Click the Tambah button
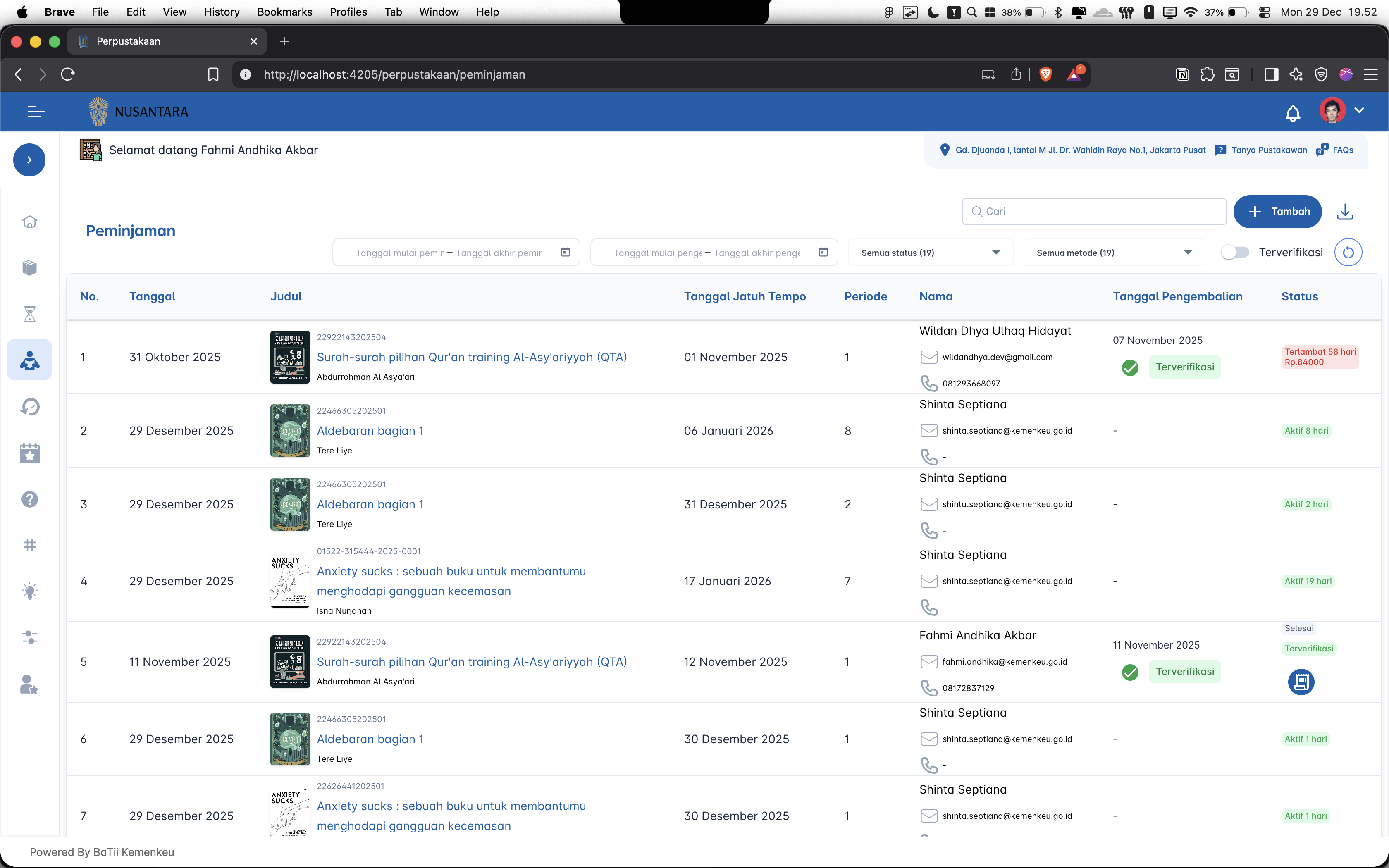 pyautogui.click(x=1277, y=211)
